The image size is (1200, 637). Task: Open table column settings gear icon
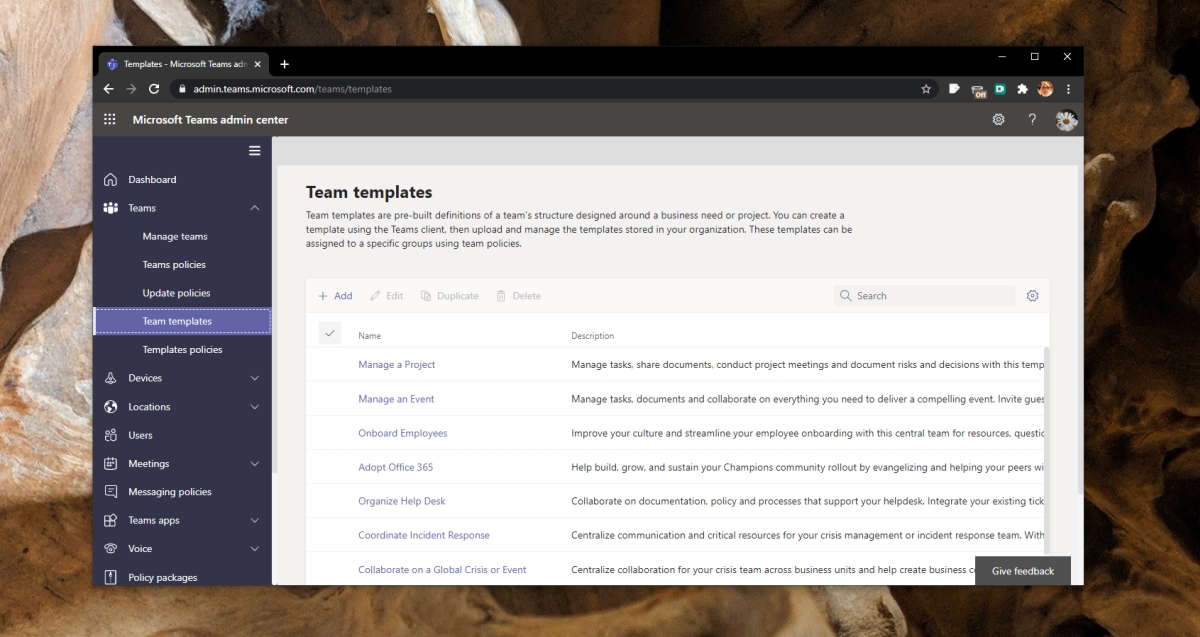coord(1033,296)
